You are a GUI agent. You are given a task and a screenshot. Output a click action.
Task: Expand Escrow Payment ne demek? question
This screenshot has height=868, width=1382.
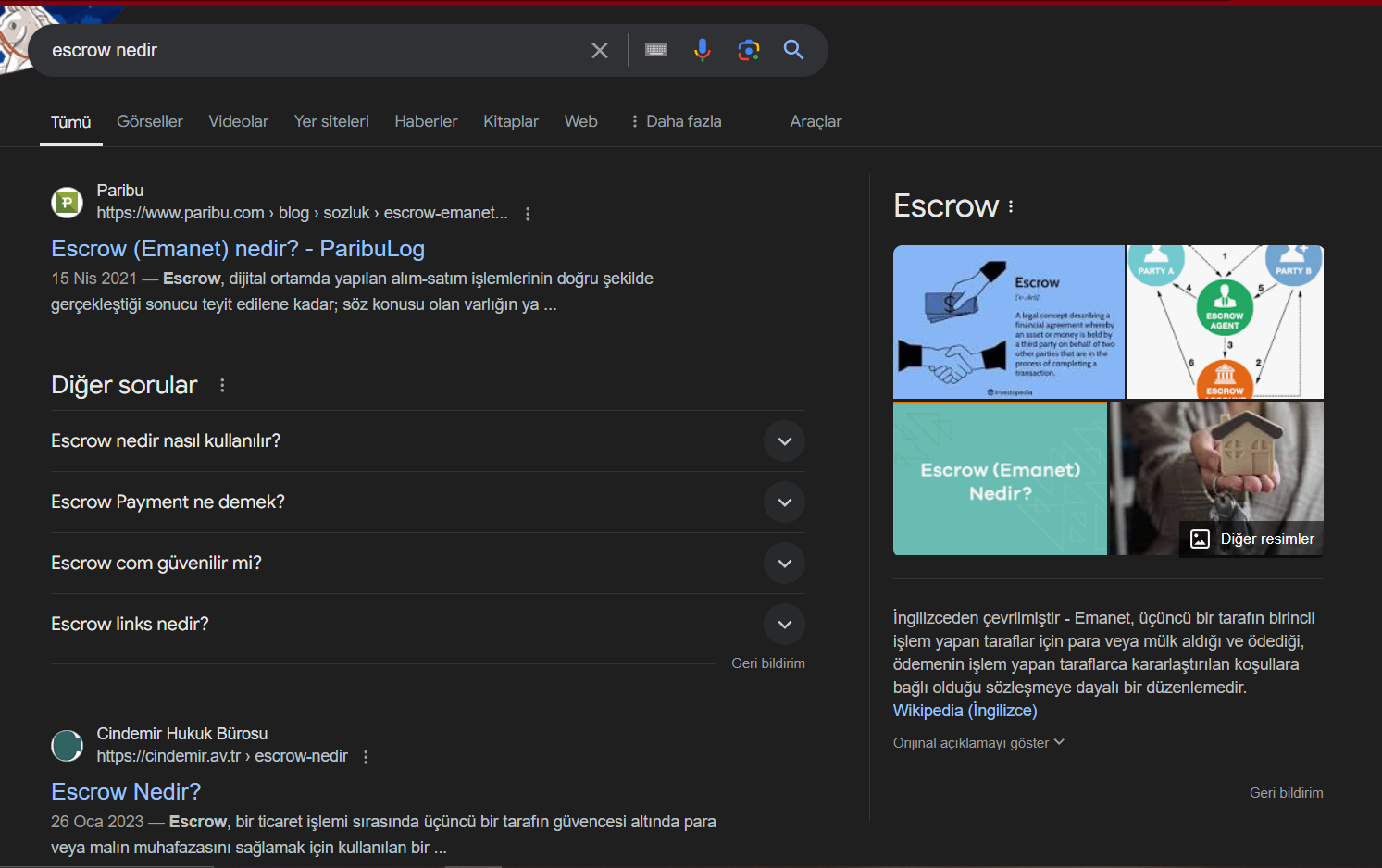point(428,502)
